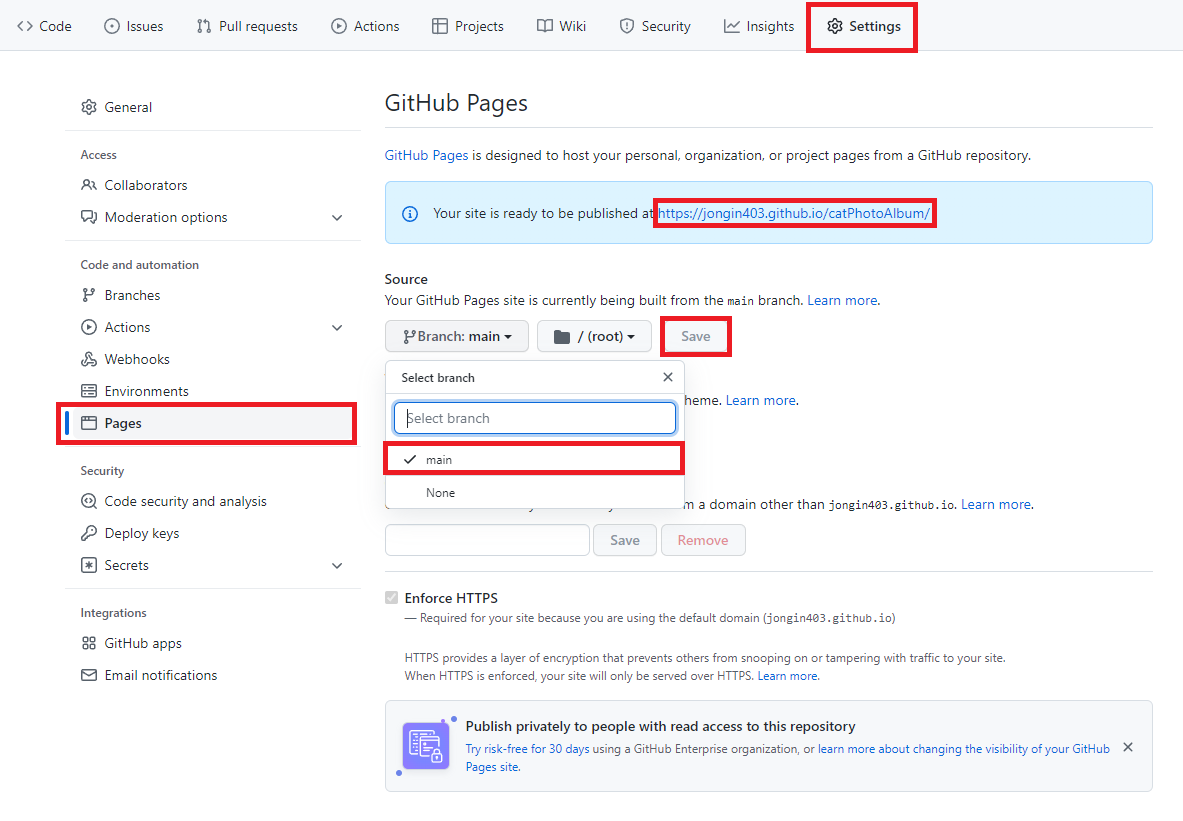Click Learn more about HTTPS enforcement

788,676
